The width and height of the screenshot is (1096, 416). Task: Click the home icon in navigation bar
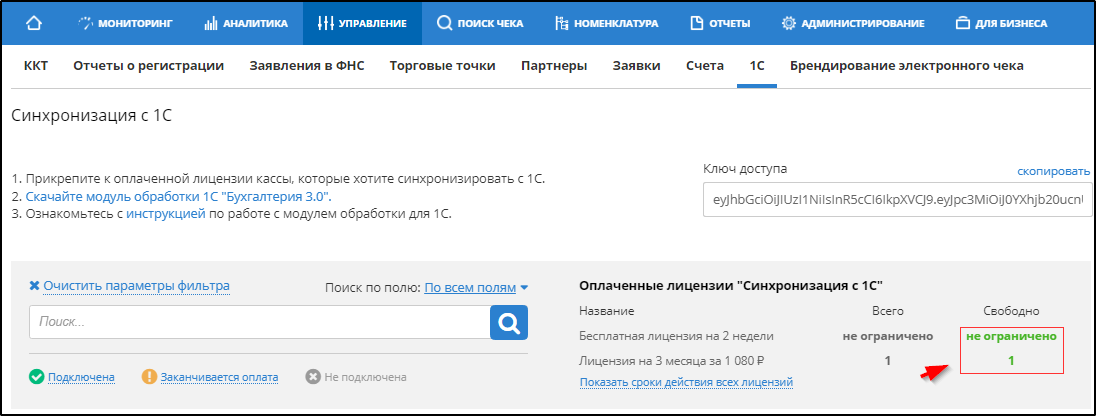click(x=34, y=23)
